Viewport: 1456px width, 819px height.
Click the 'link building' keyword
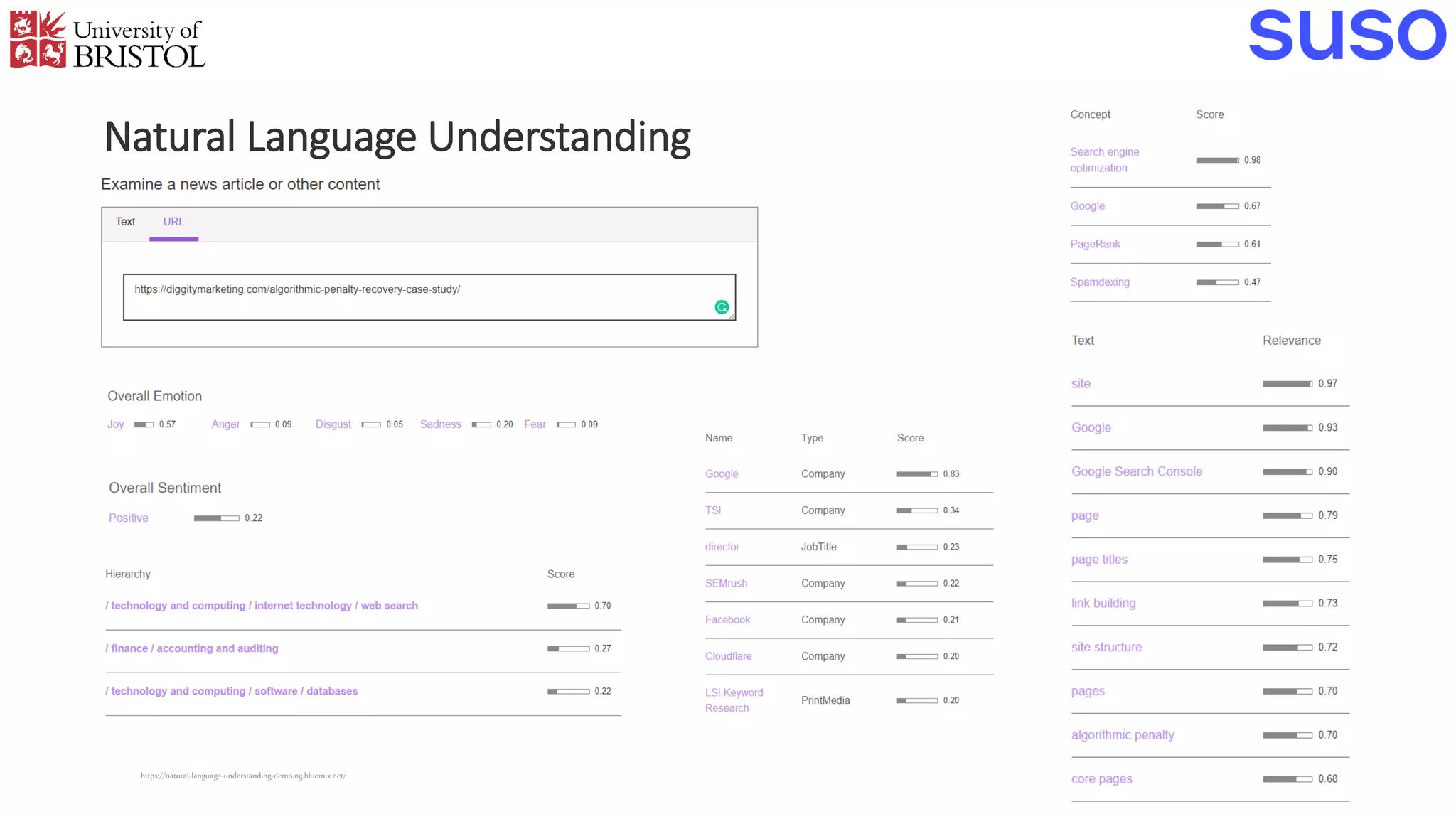1103,604
